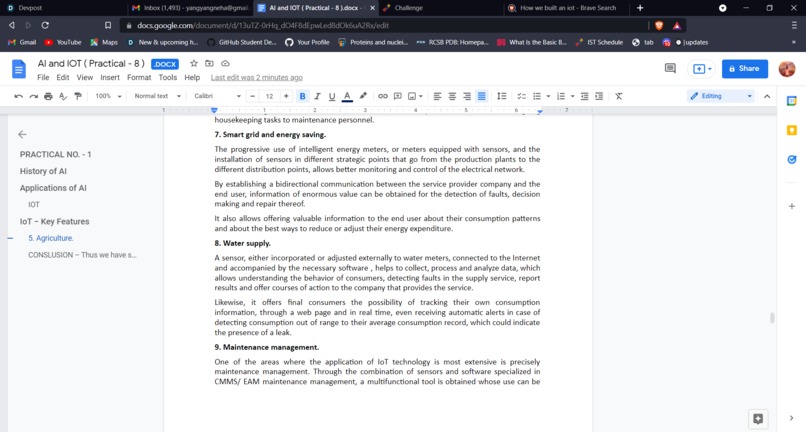Open the zoom level dropdown
Viewport: 806px width, 432px height.
pyautogui.click(x=108, y=96)
